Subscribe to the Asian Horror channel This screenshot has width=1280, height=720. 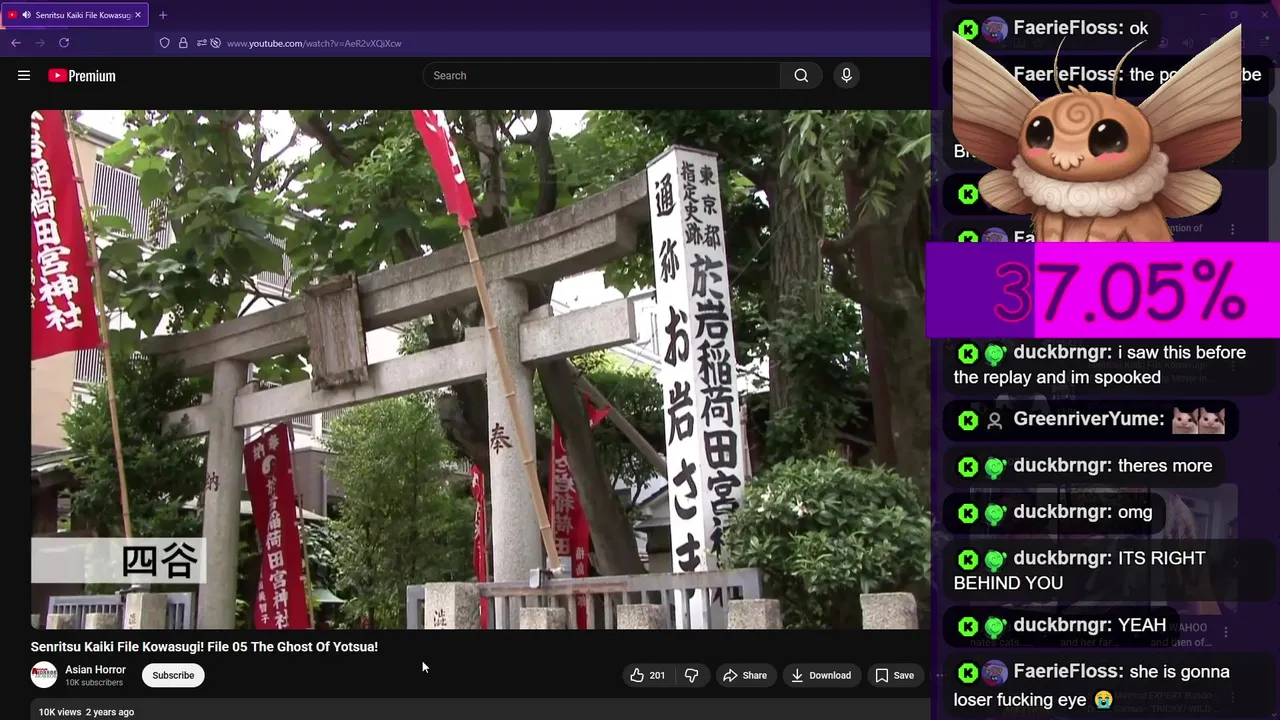coord(173,675)
